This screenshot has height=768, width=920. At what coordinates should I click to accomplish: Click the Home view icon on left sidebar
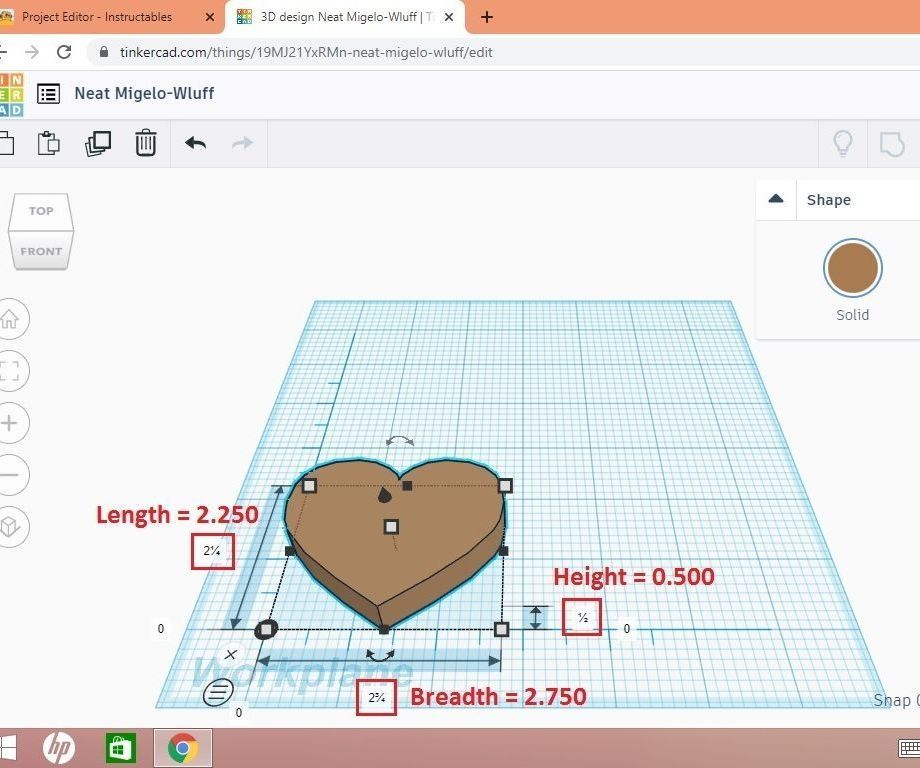(11, 319)
